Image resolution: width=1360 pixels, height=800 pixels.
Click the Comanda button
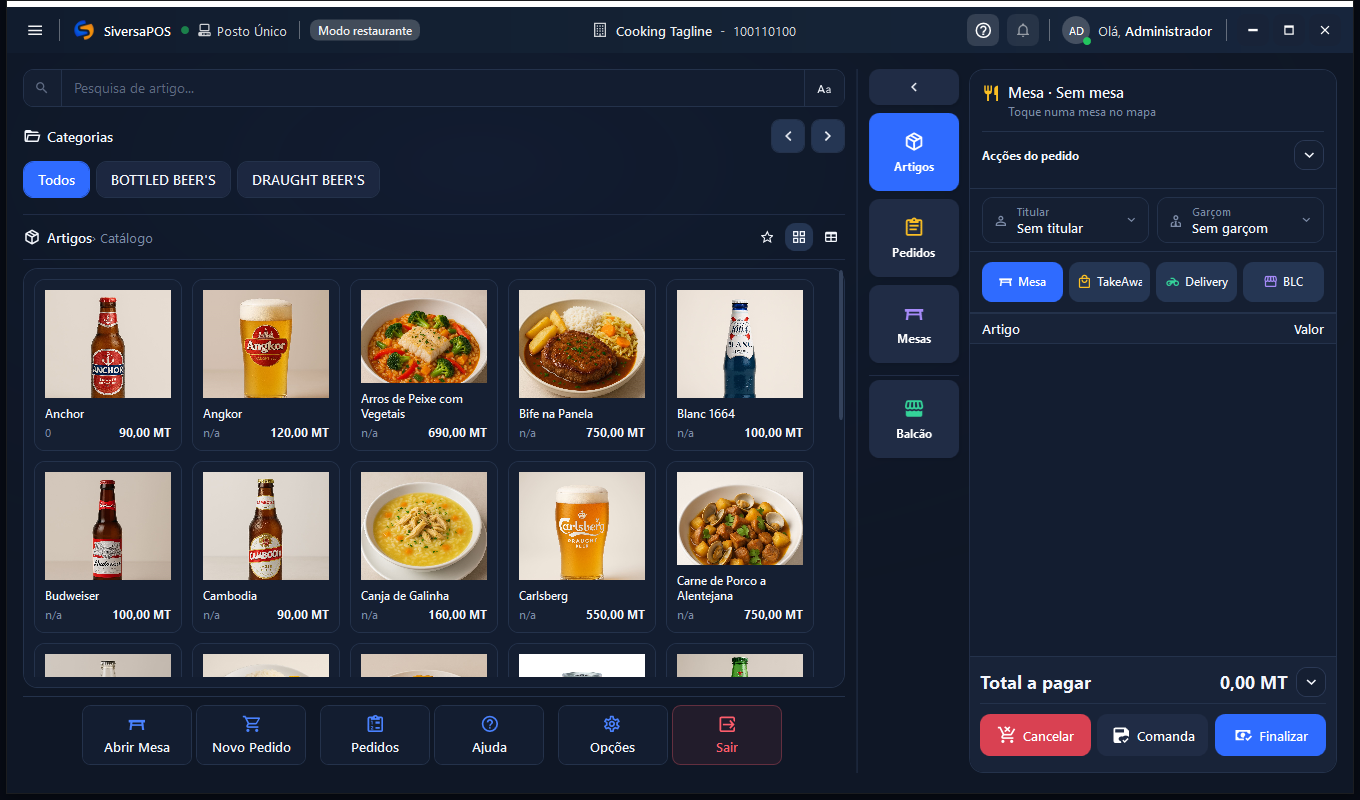[x=1153, y=735]
